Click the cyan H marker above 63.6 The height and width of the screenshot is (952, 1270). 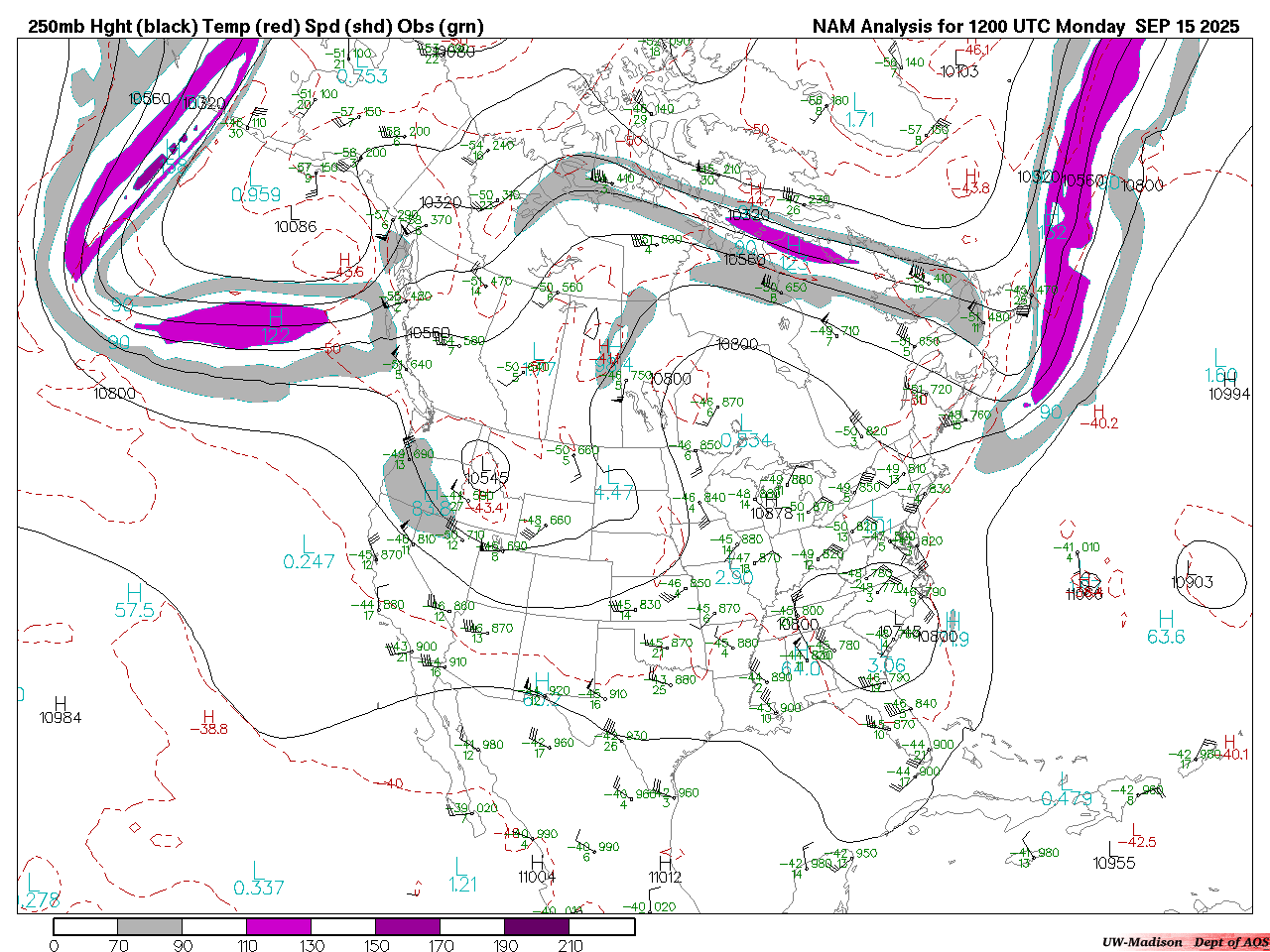coord(1166,619)
